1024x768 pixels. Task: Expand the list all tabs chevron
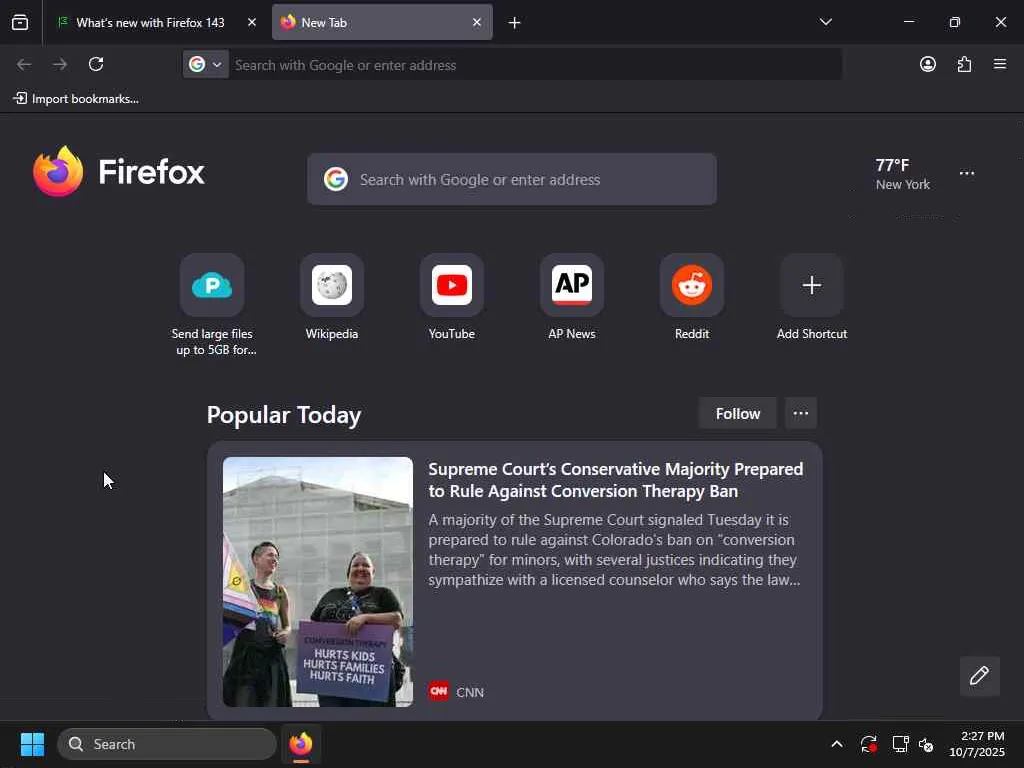tap(825, 22)
